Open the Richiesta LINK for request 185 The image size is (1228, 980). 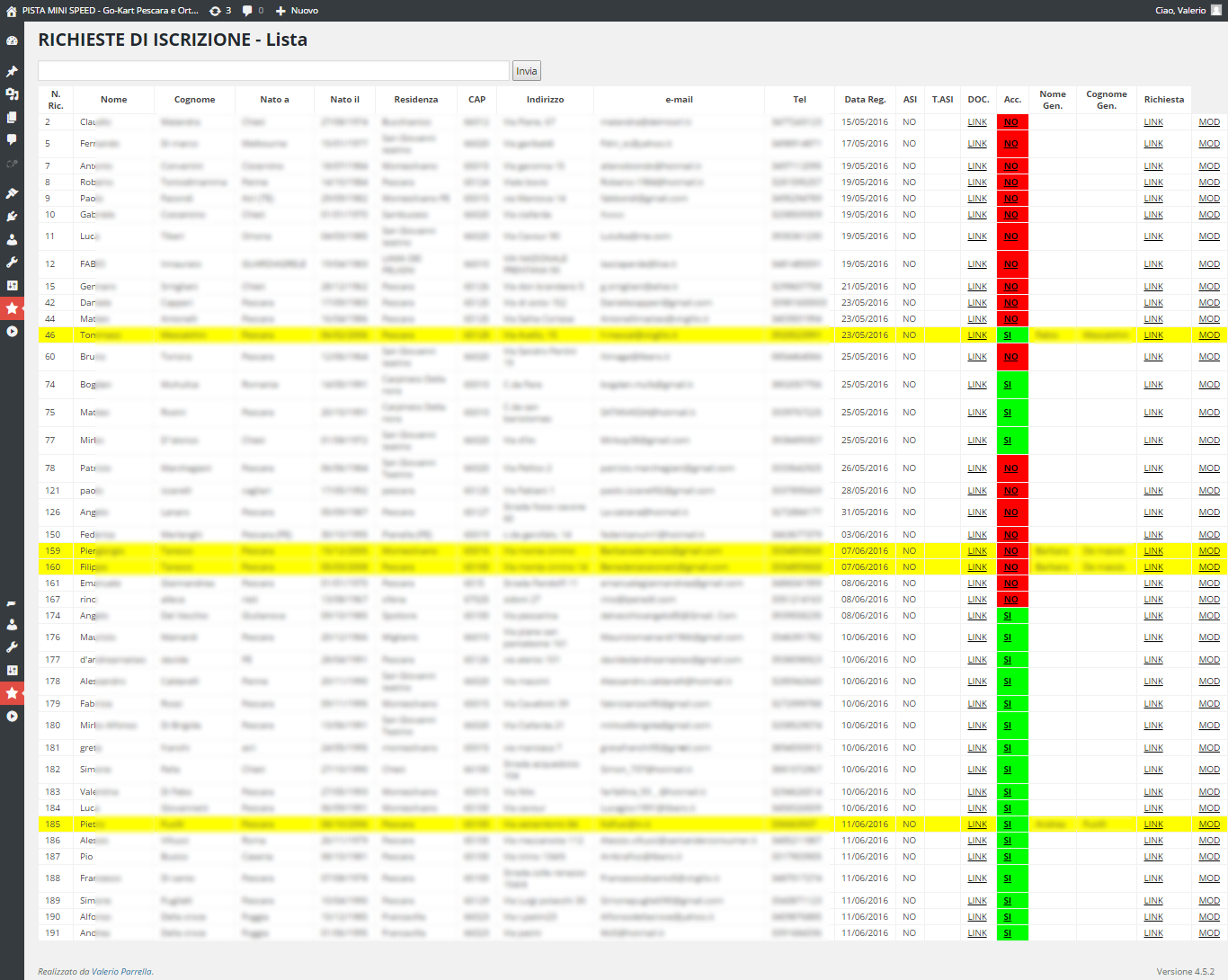pyautogui.click(x=1153, y=824)
